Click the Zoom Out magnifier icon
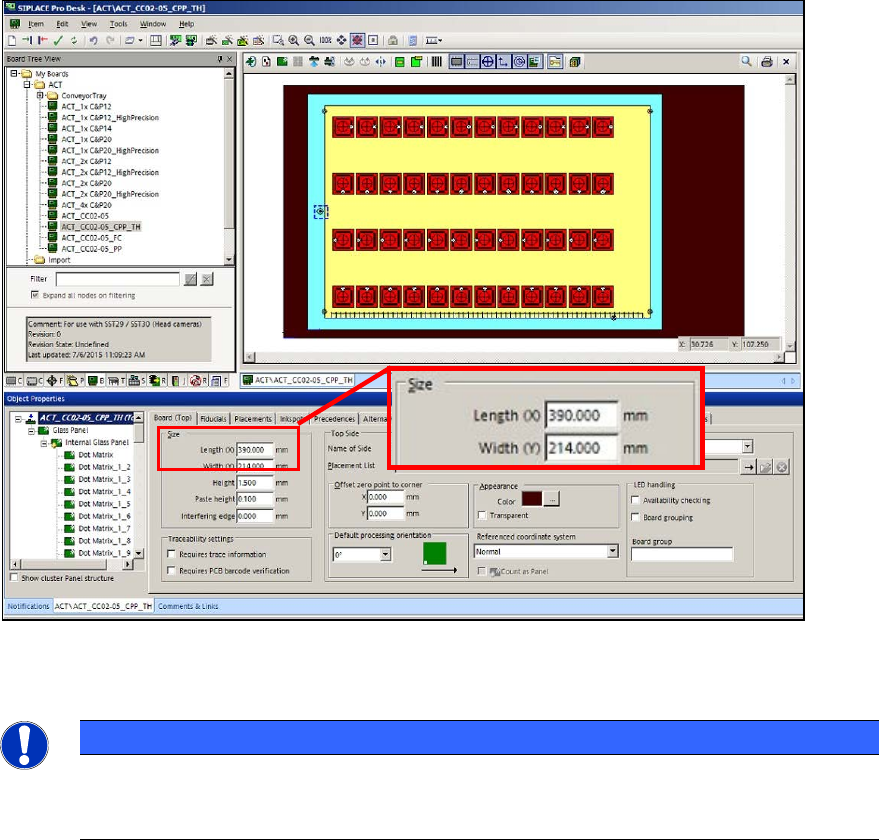 tap(309, 40)
